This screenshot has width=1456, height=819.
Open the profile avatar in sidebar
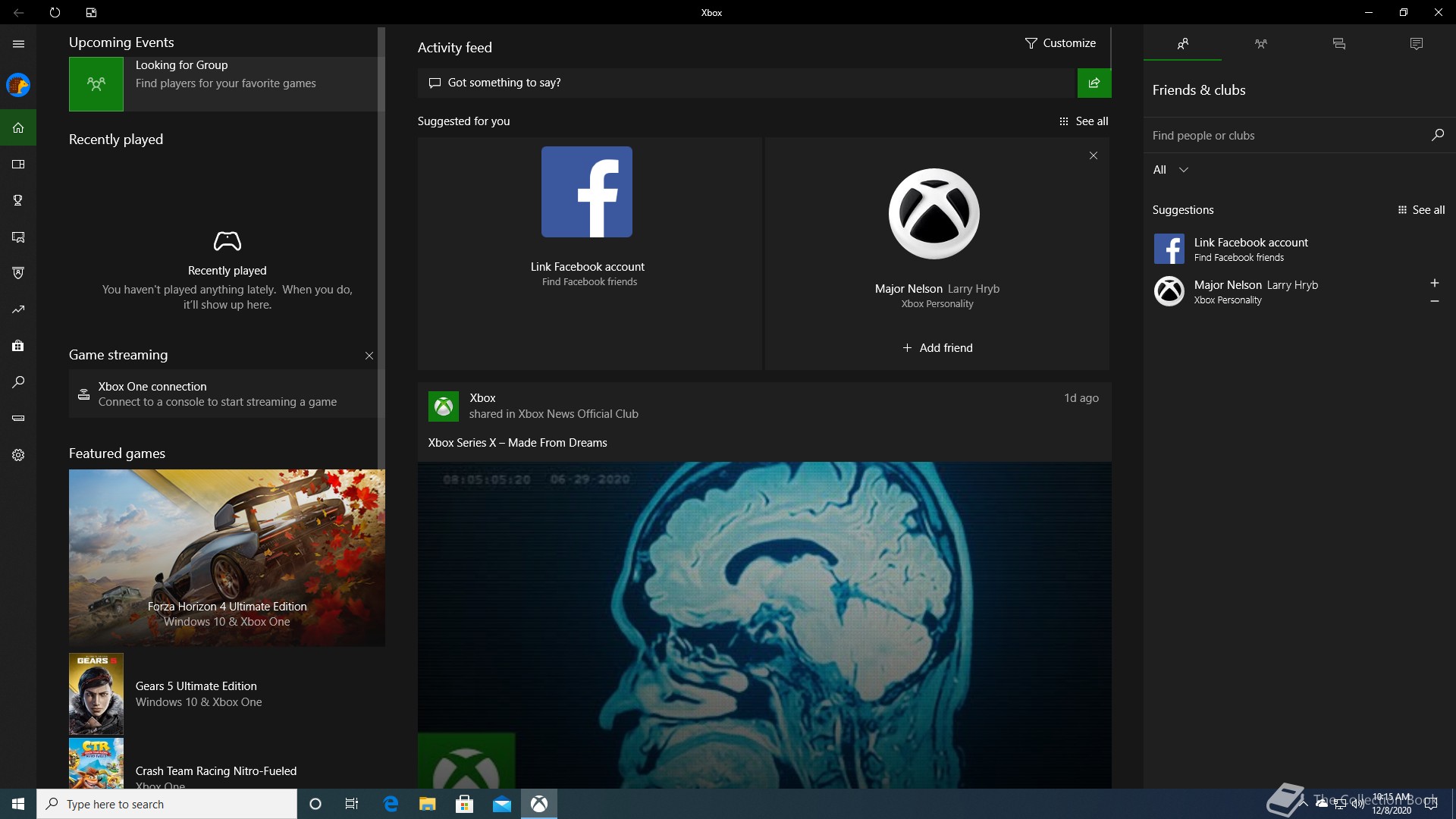(18, 85)
